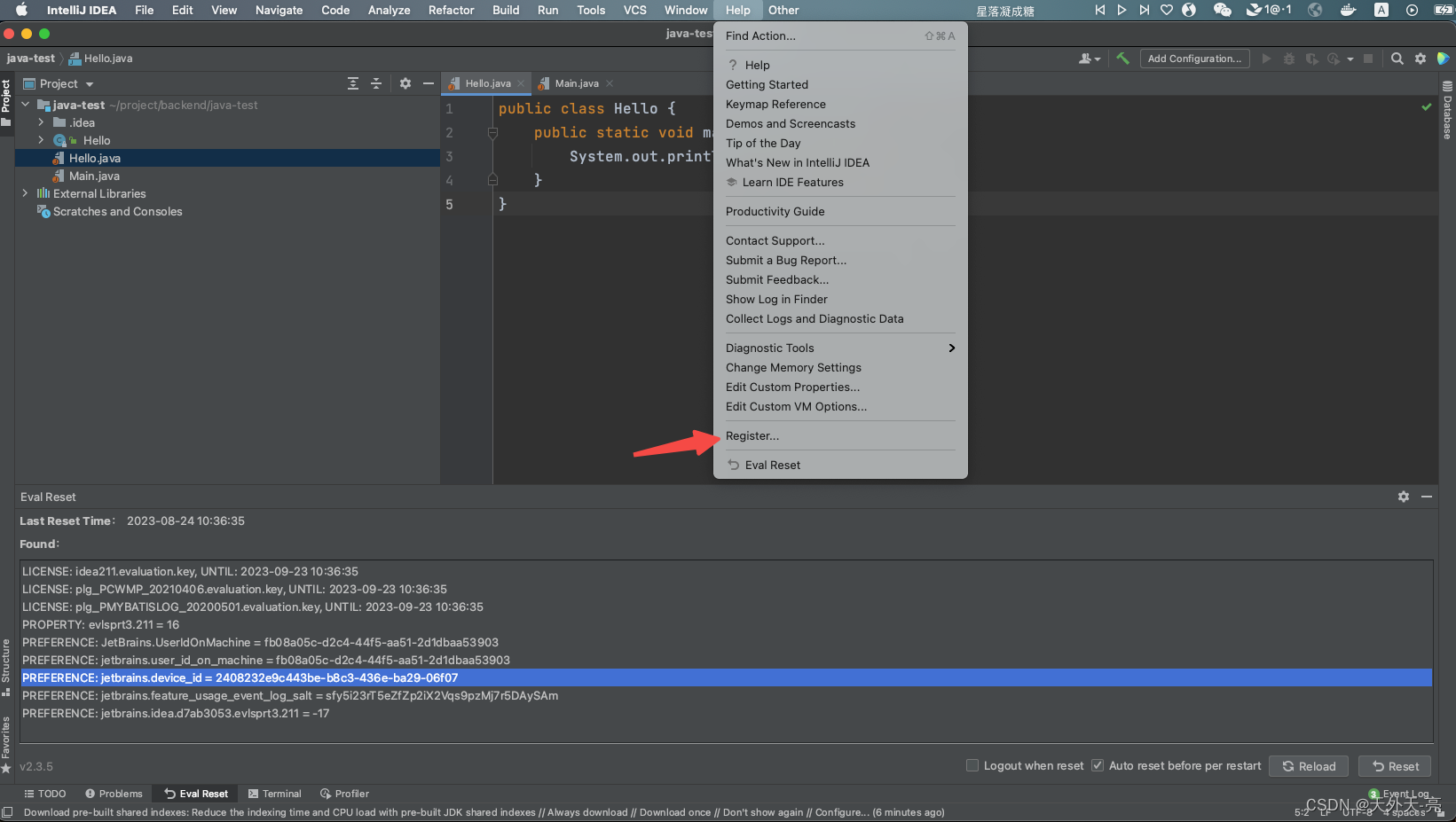Expand Diagnostic Tools submenu
Viewport: 1456px width, 822px height.
coord(840,348)
